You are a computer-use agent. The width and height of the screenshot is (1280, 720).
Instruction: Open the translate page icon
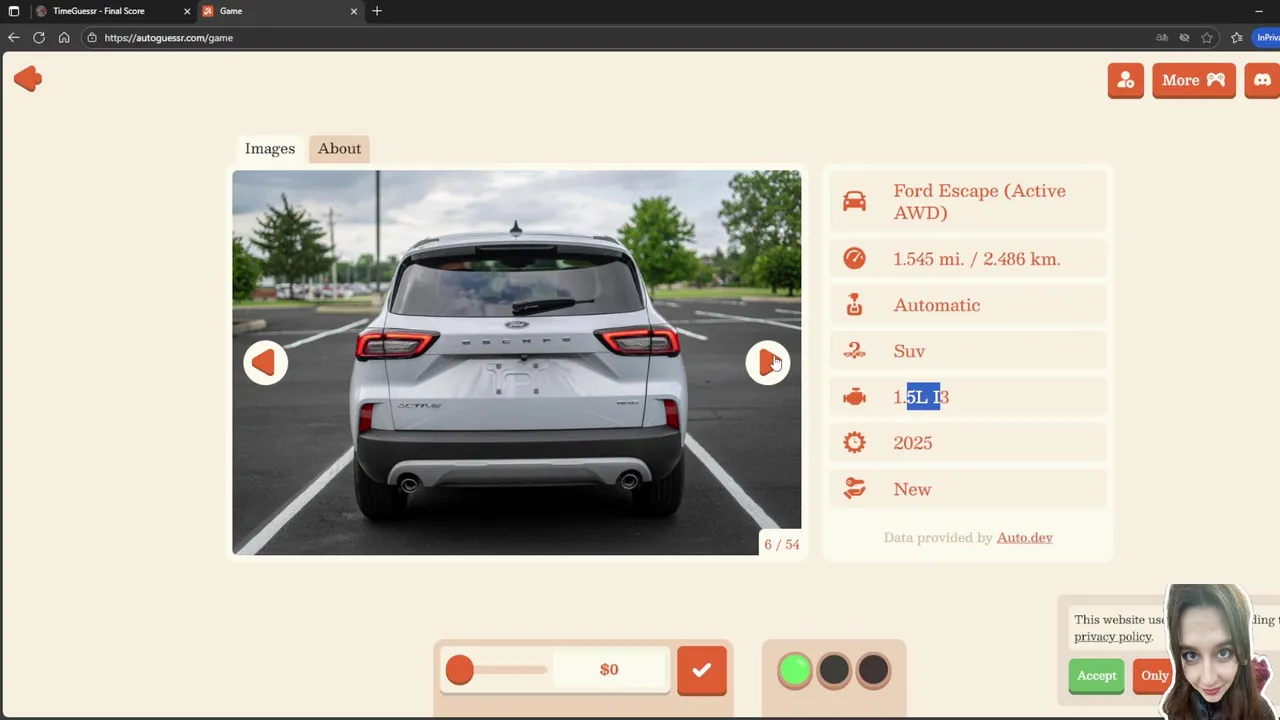1162,38
